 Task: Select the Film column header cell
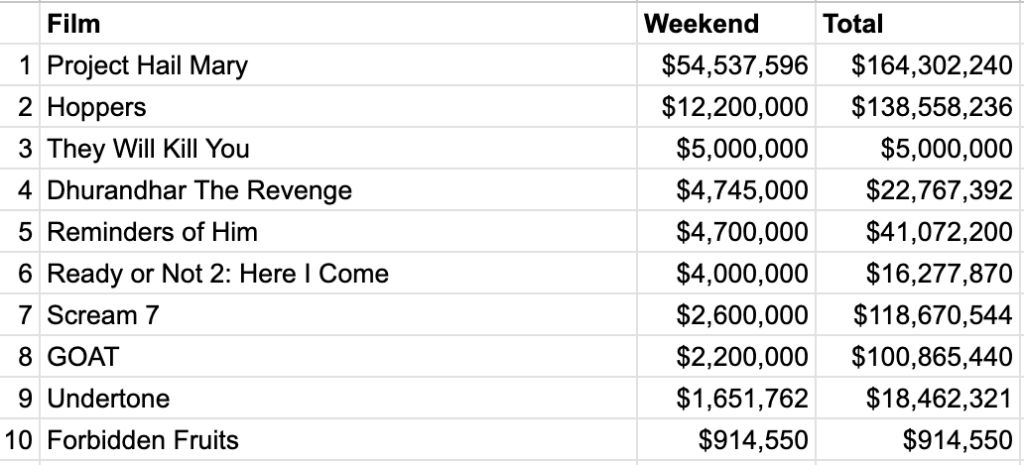point(338,24)
